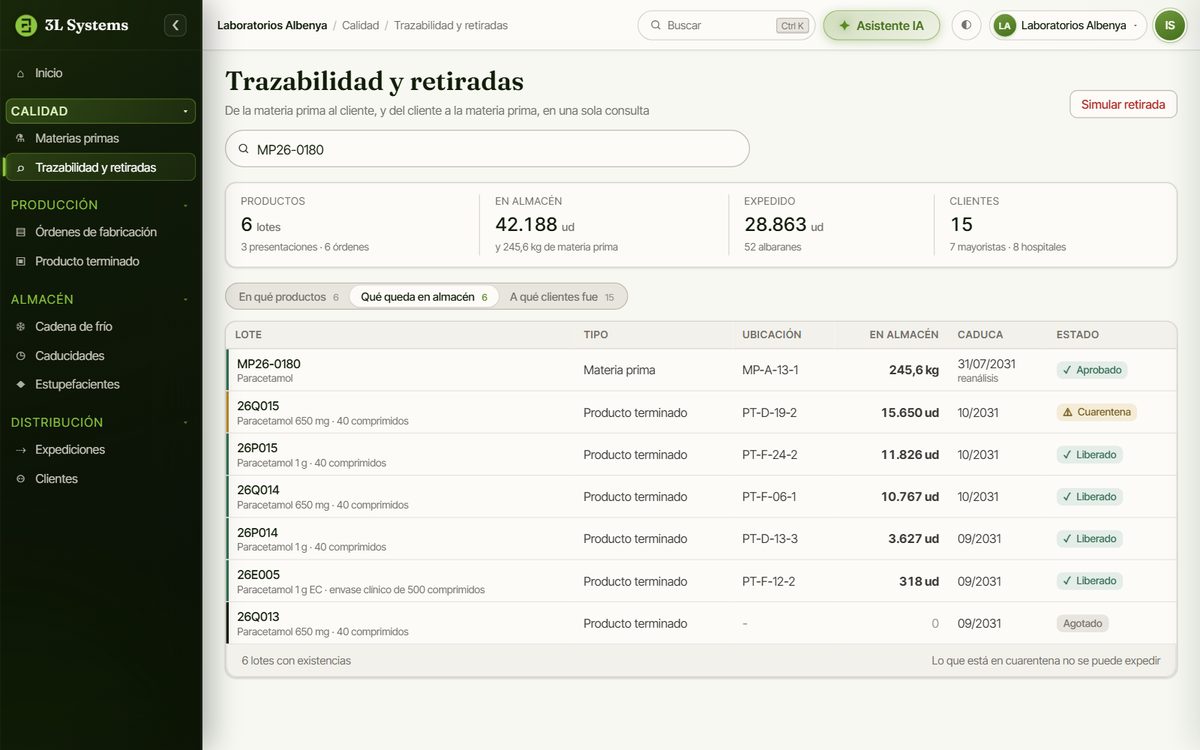Screen dimensions: 1200x750
Task: Click the Clientes count 15 card
Action: pyautogui.click(x=1055, y=225)
